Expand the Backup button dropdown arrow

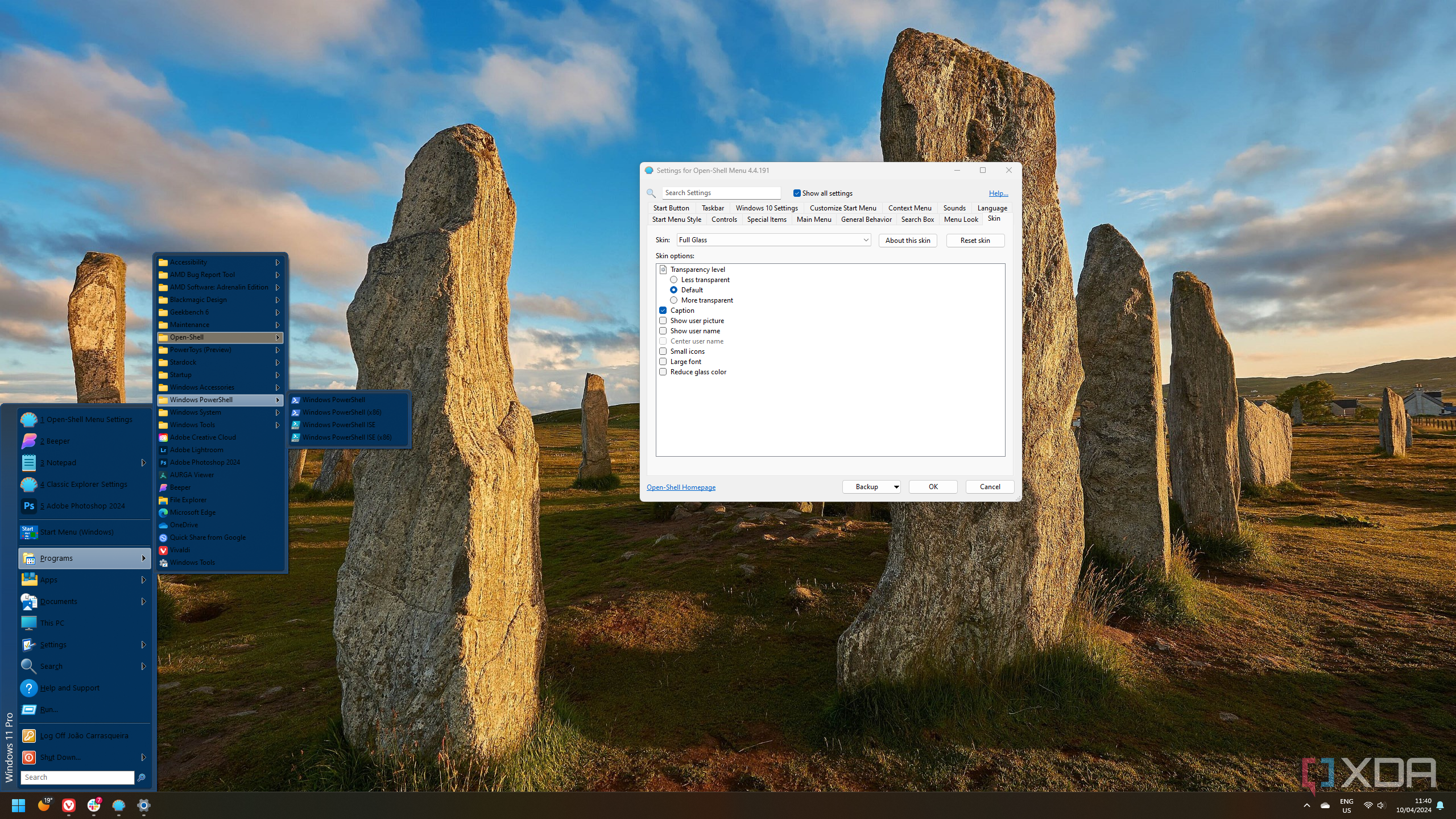[x=896, y=487]
